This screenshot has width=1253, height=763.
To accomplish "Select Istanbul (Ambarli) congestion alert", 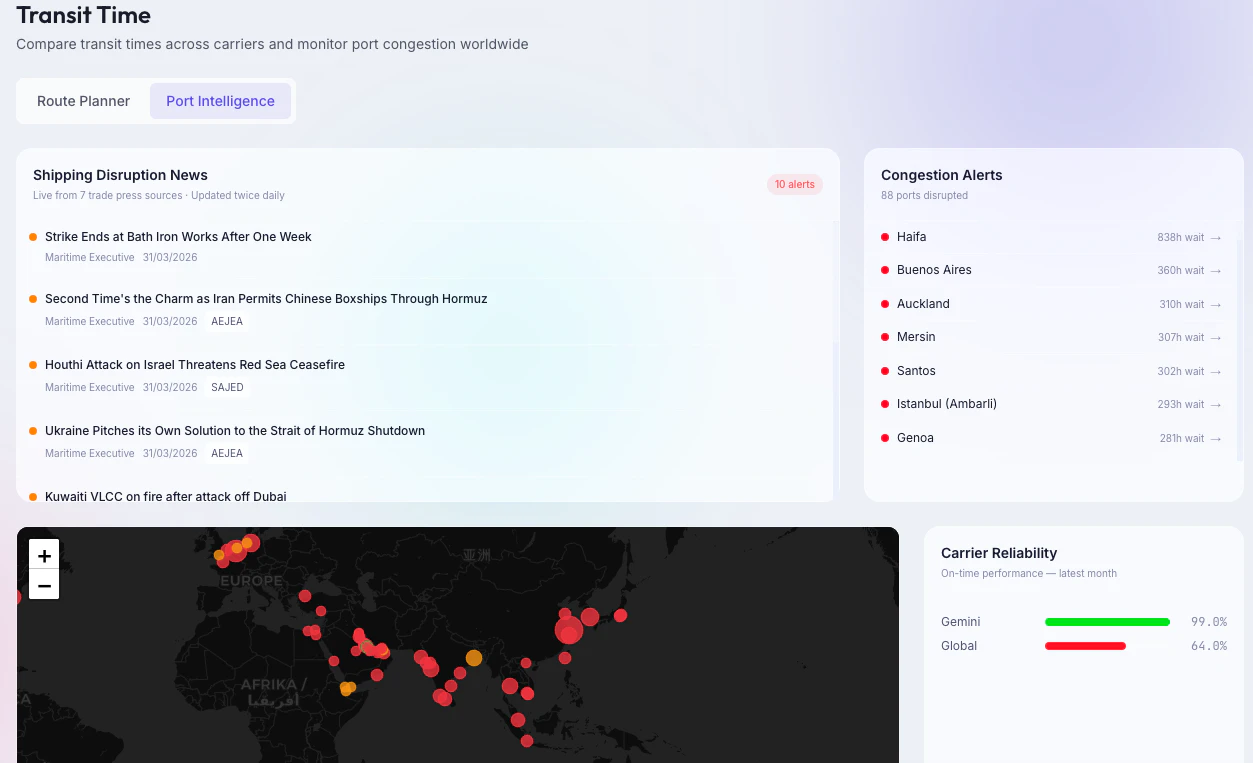I will click(x=1051, y=404).
